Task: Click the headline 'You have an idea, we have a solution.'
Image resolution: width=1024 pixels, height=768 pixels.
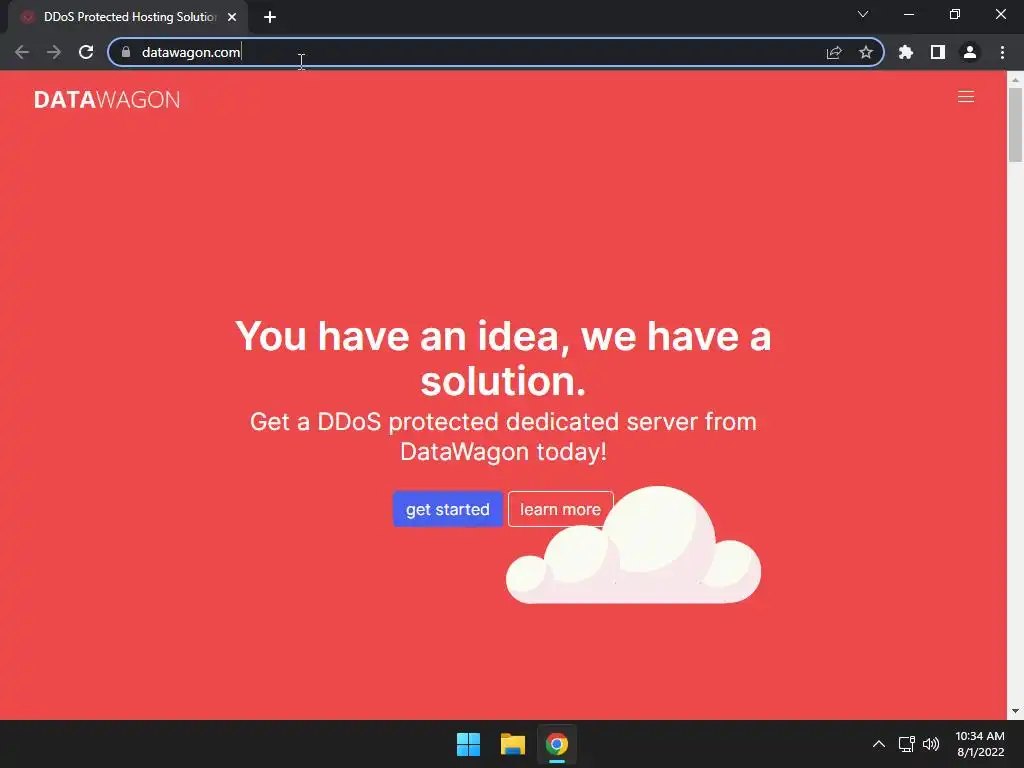Action: pos(503,358)
